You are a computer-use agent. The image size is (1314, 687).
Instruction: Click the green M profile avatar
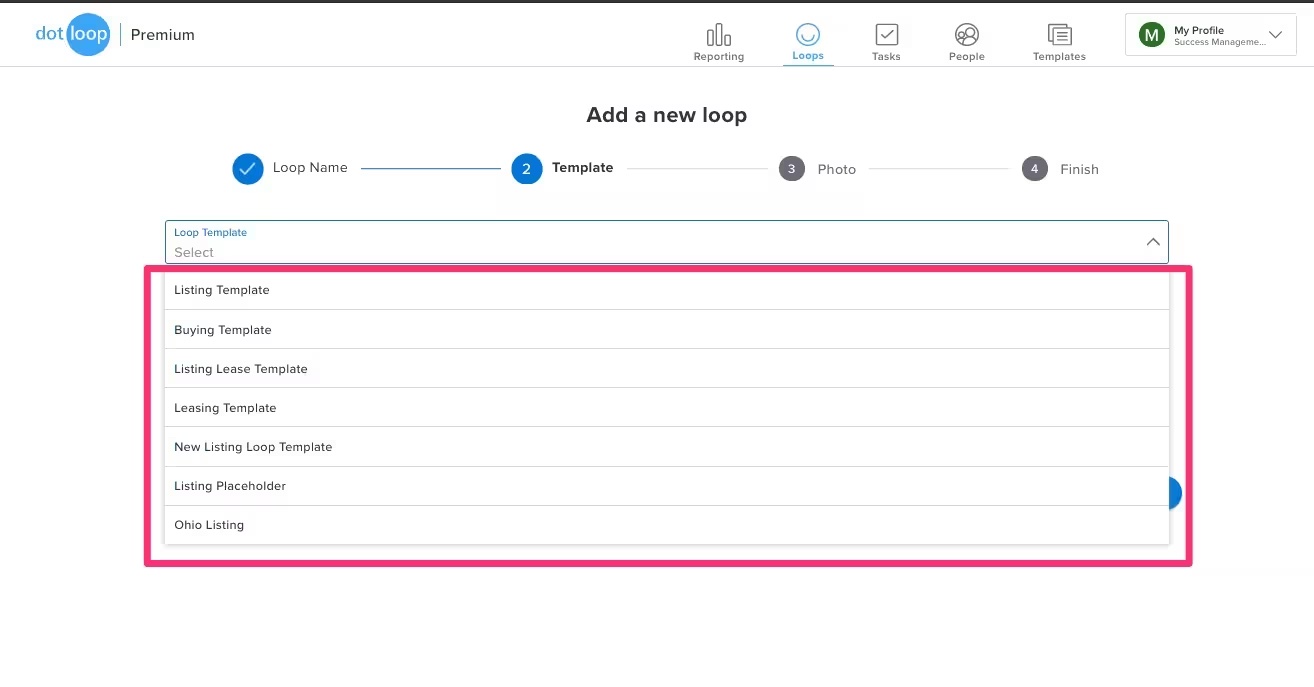click(1152, 35)
